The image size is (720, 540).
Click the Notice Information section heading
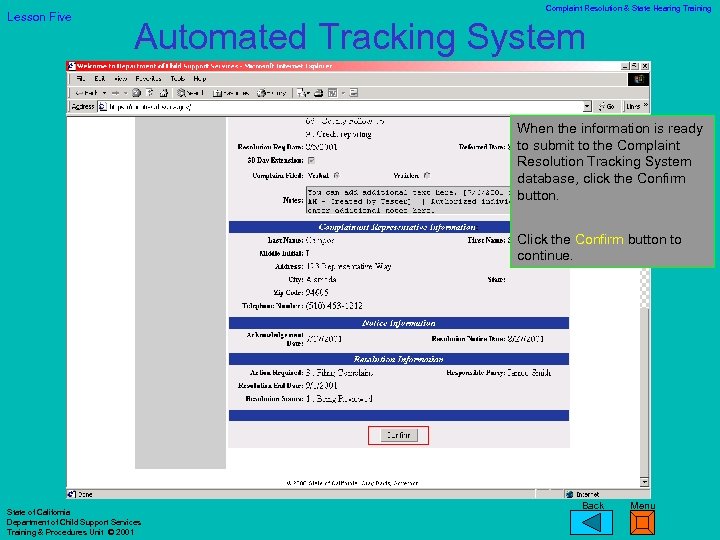click(x=398, y=323)
